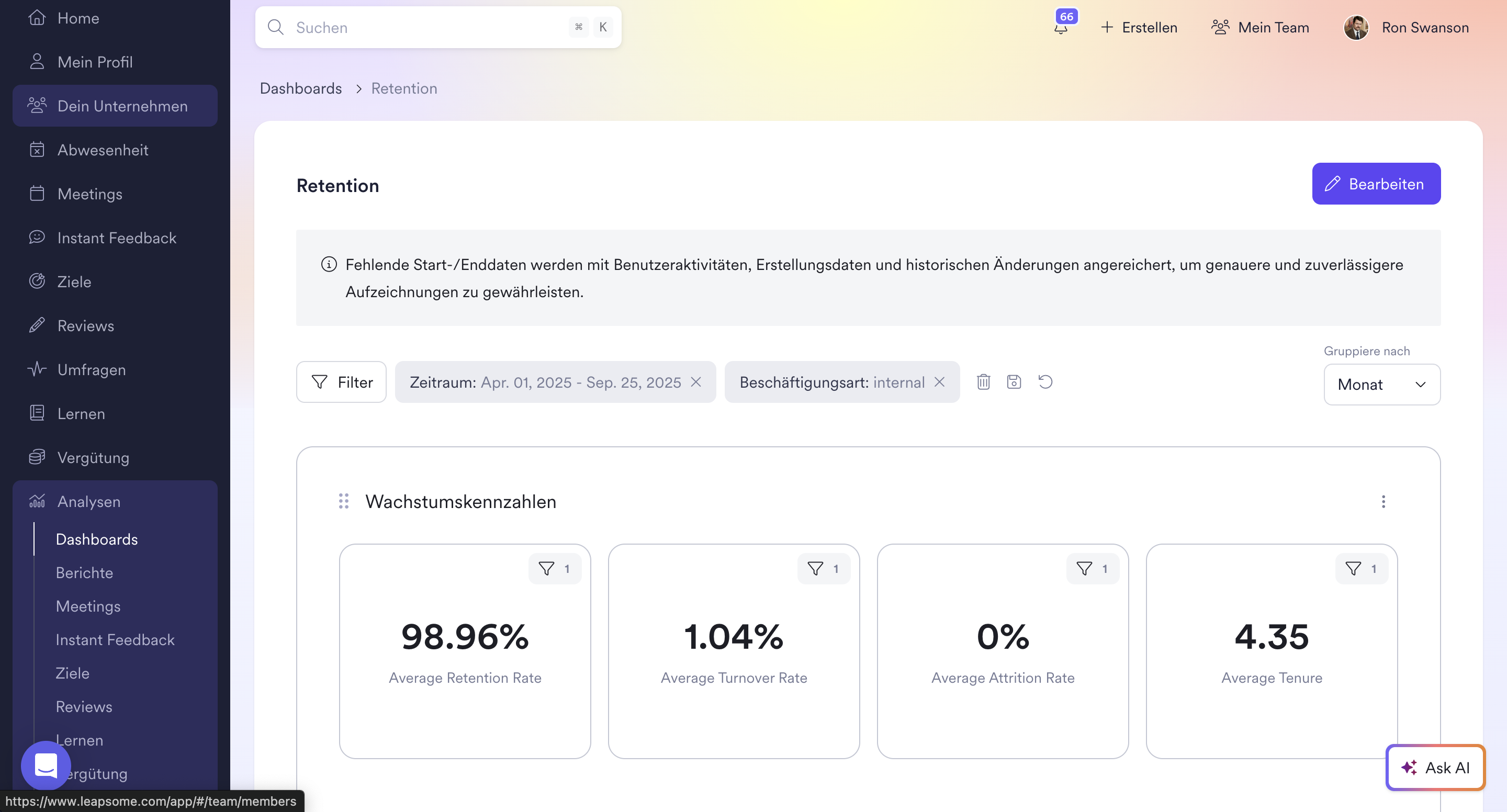The height and width of the screenshot is (812, 1507).
Task: Save the current filter set
Action: [x=1014, y=382]
